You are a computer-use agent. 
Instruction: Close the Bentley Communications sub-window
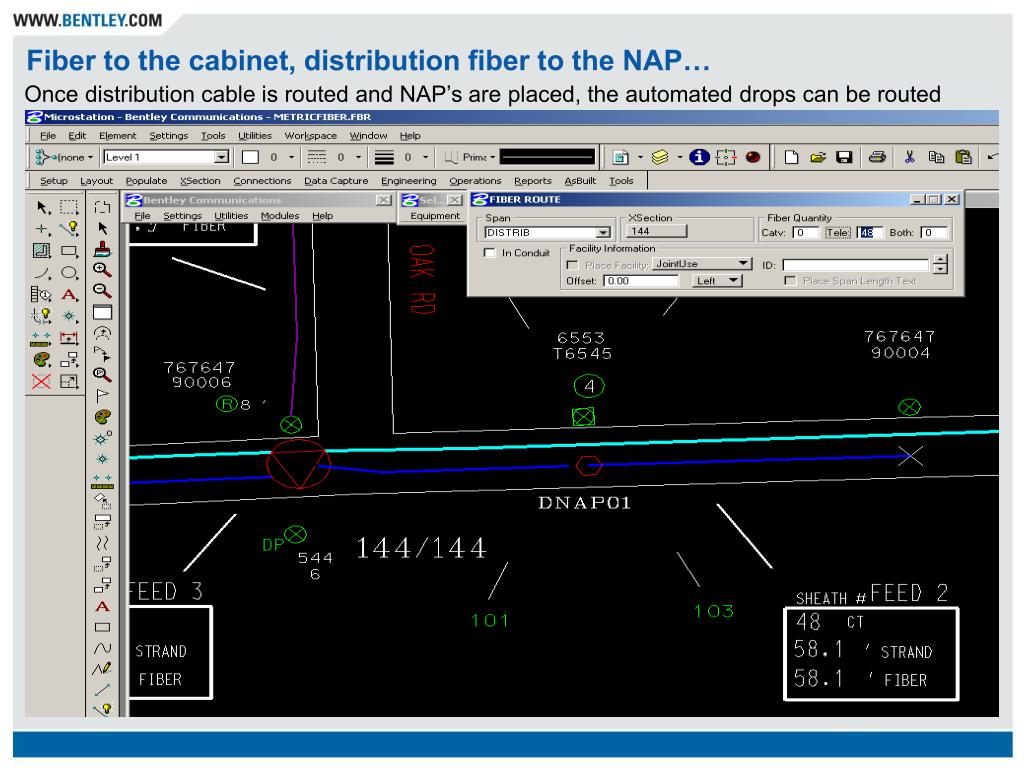[383, 200]
